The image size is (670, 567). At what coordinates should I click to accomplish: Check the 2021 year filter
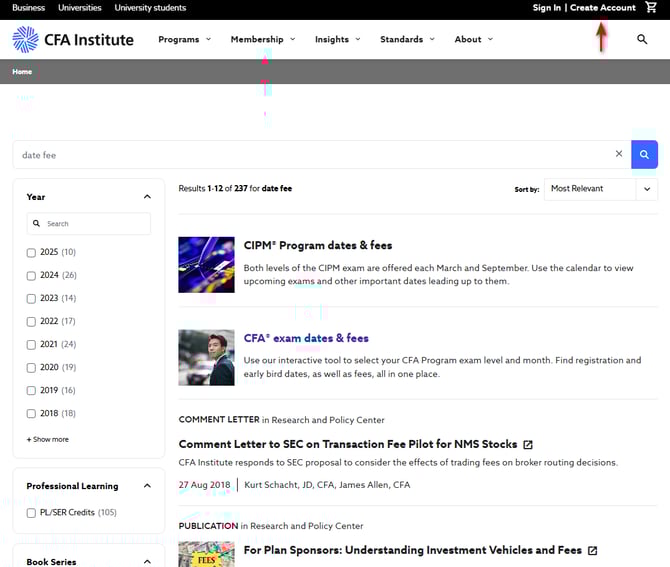[x=31, y=345]
